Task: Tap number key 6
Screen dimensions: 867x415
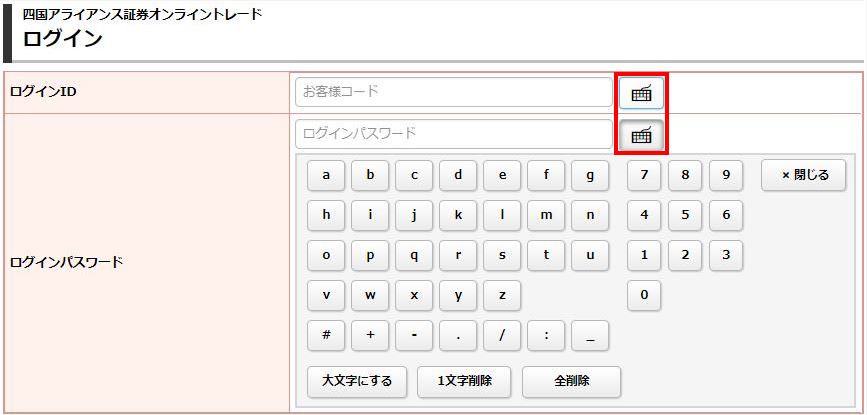Action: click(726, 216)
